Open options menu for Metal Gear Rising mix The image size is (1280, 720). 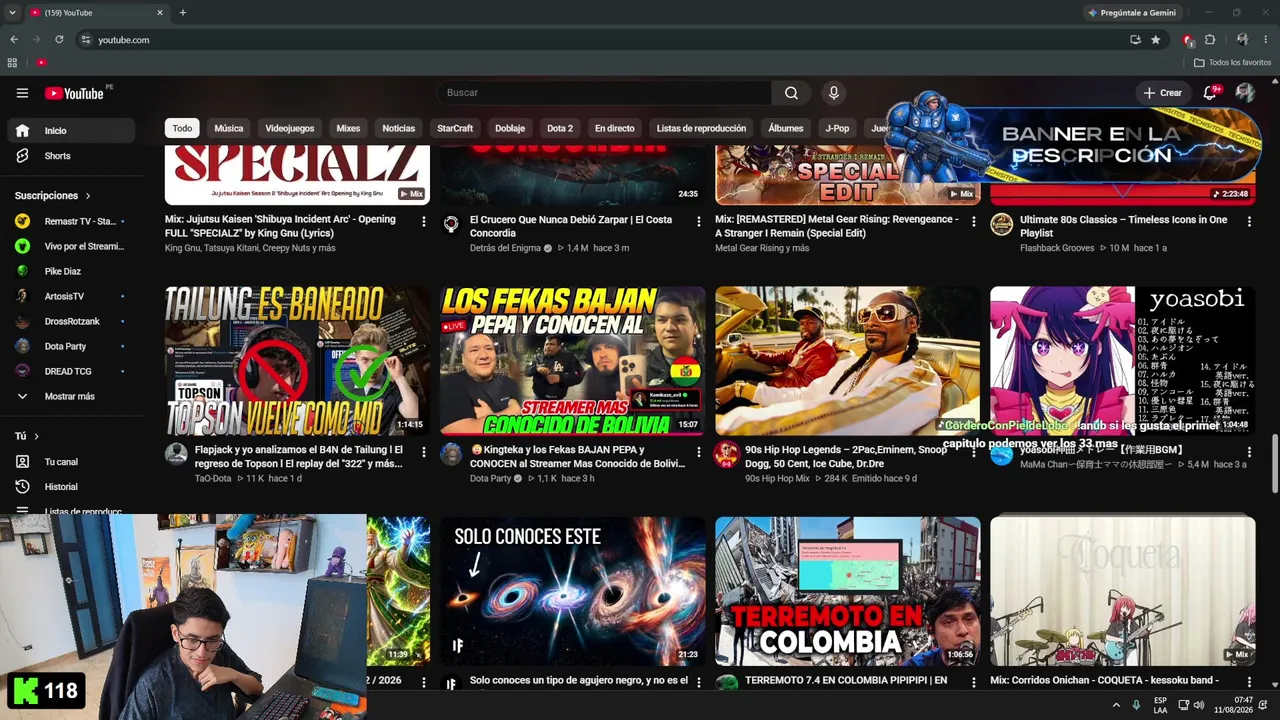click(x=974, y=221)
